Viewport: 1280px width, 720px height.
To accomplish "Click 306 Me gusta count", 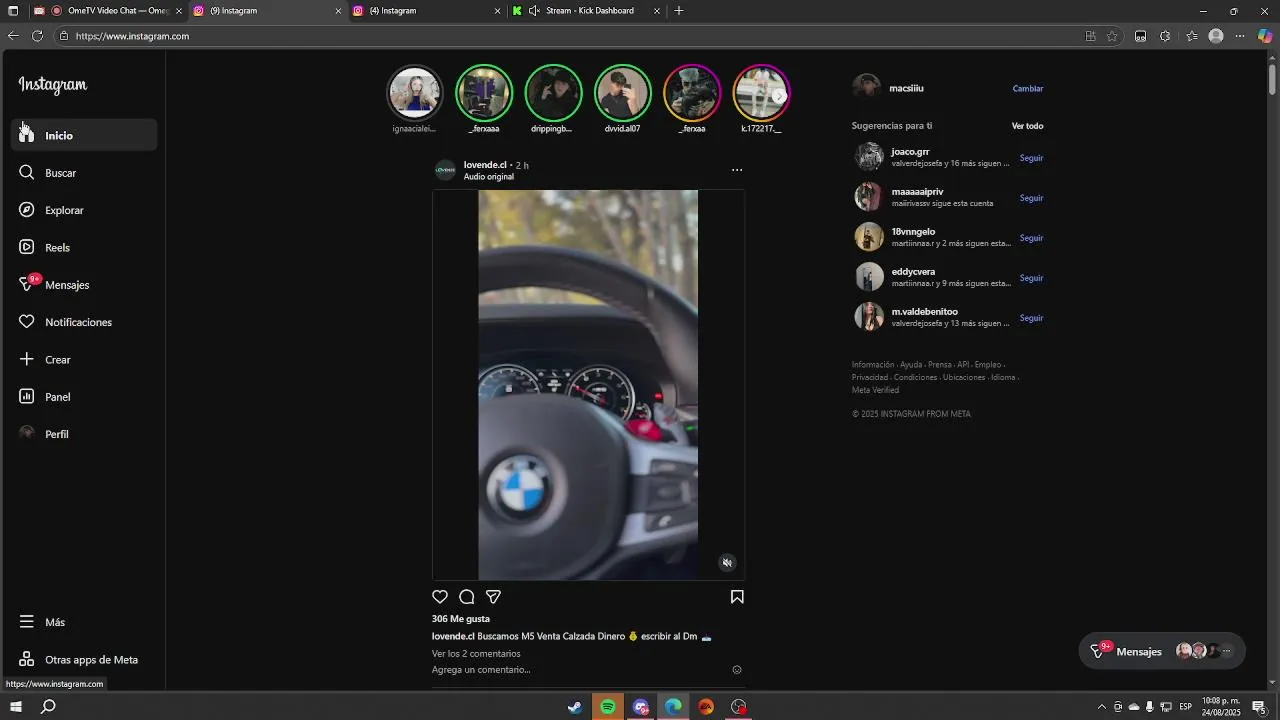I will (x=461, y=619).
